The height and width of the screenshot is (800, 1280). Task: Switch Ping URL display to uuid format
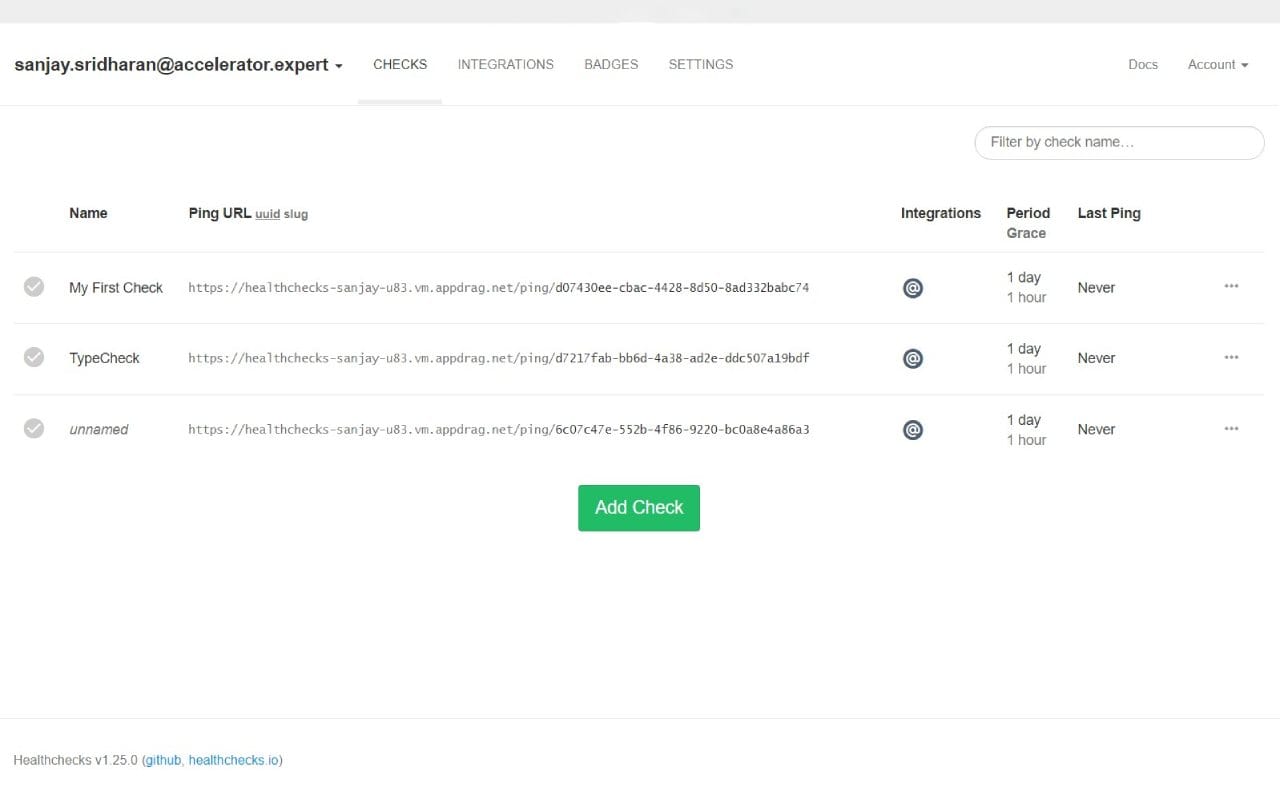(267, 213)
